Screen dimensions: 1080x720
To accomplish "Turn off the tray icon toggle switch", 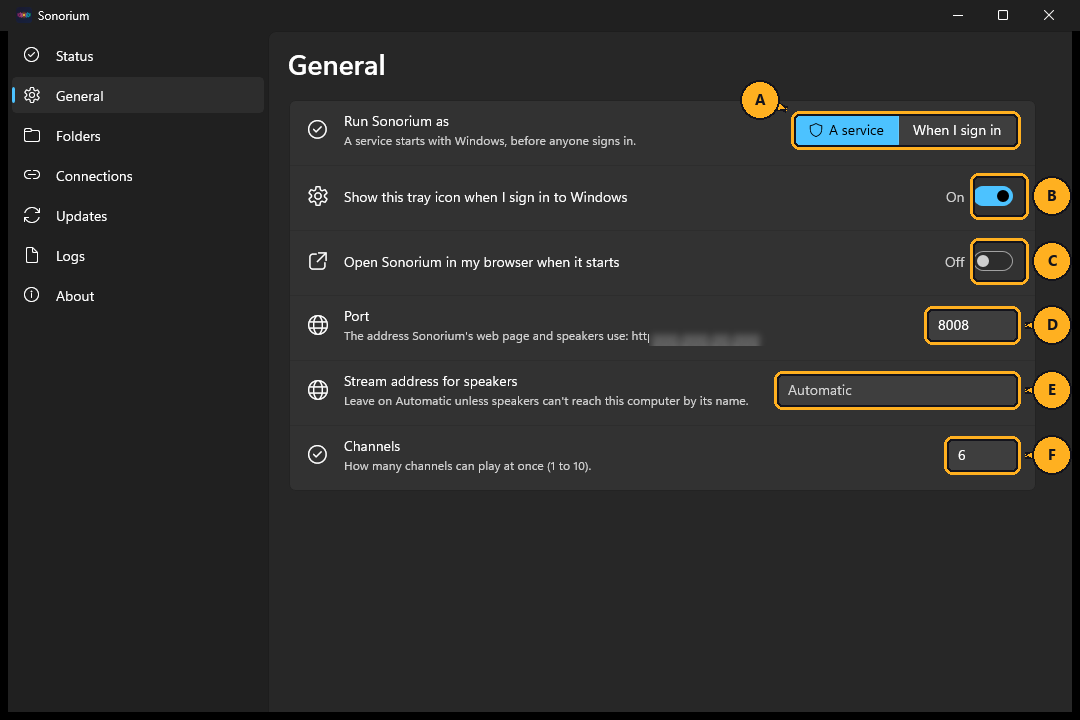I will [x=994, y=196].
